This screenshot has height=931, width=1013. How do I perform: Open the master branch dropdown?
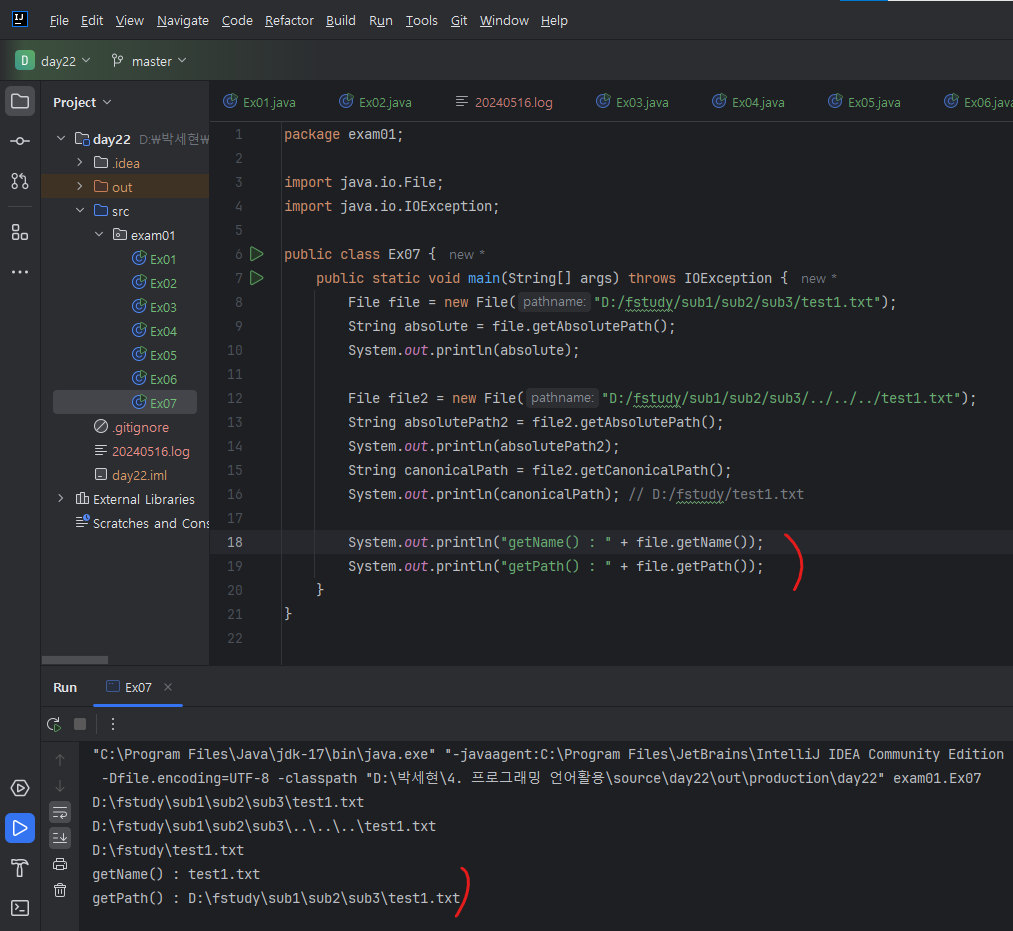click(149, 61)
